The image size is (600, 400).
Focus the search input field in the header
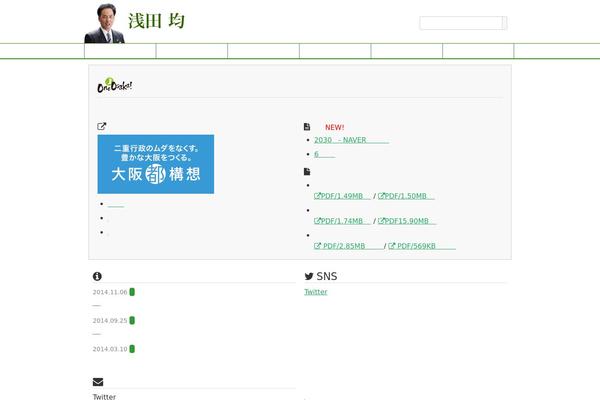pos(461,23)
